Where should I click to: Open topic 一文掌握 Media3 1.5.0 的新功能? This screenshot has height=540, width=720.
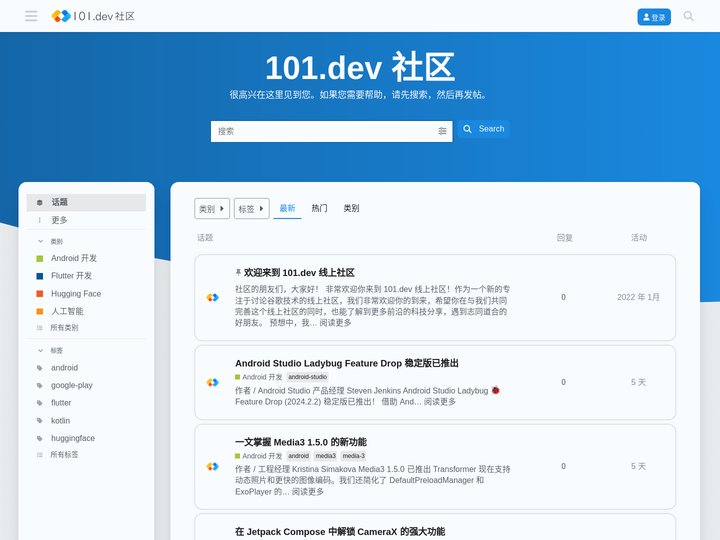coord(301,442)
